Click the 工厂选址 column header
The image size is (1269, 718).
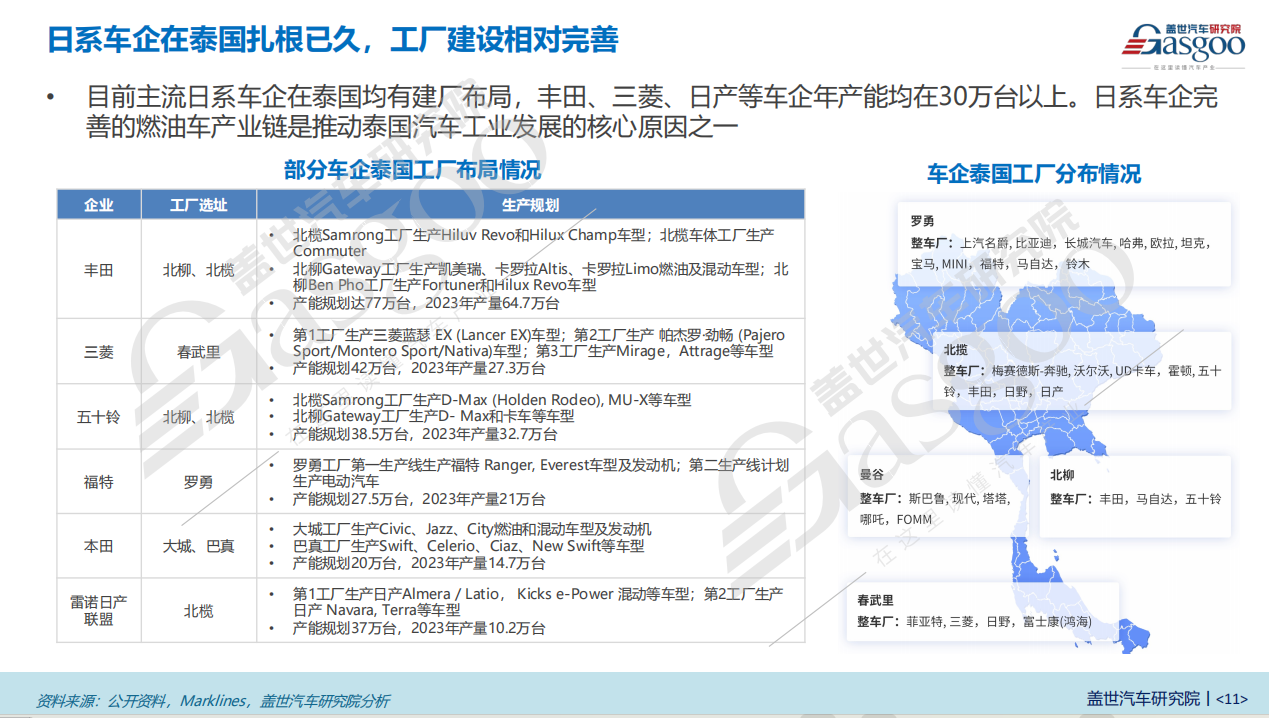tap(199, 205)
